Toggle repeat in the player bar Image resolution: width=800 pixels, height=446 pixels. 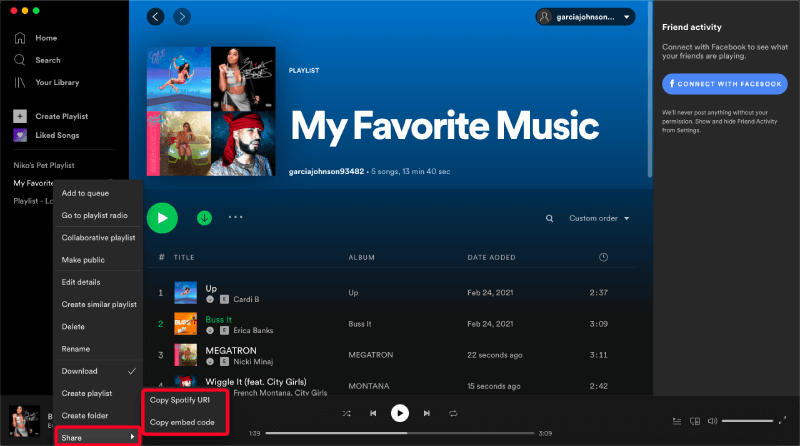coord(453,413)
